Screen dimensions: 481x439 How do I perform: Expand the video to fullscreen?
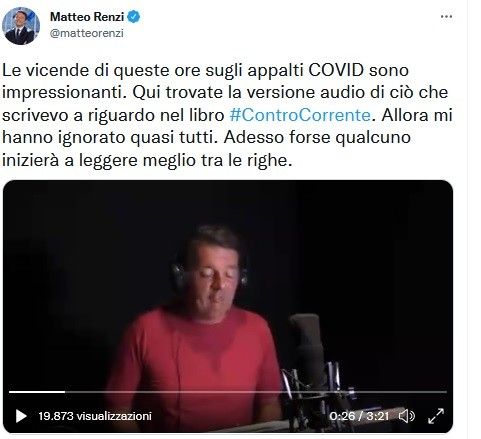click(436, 416)
